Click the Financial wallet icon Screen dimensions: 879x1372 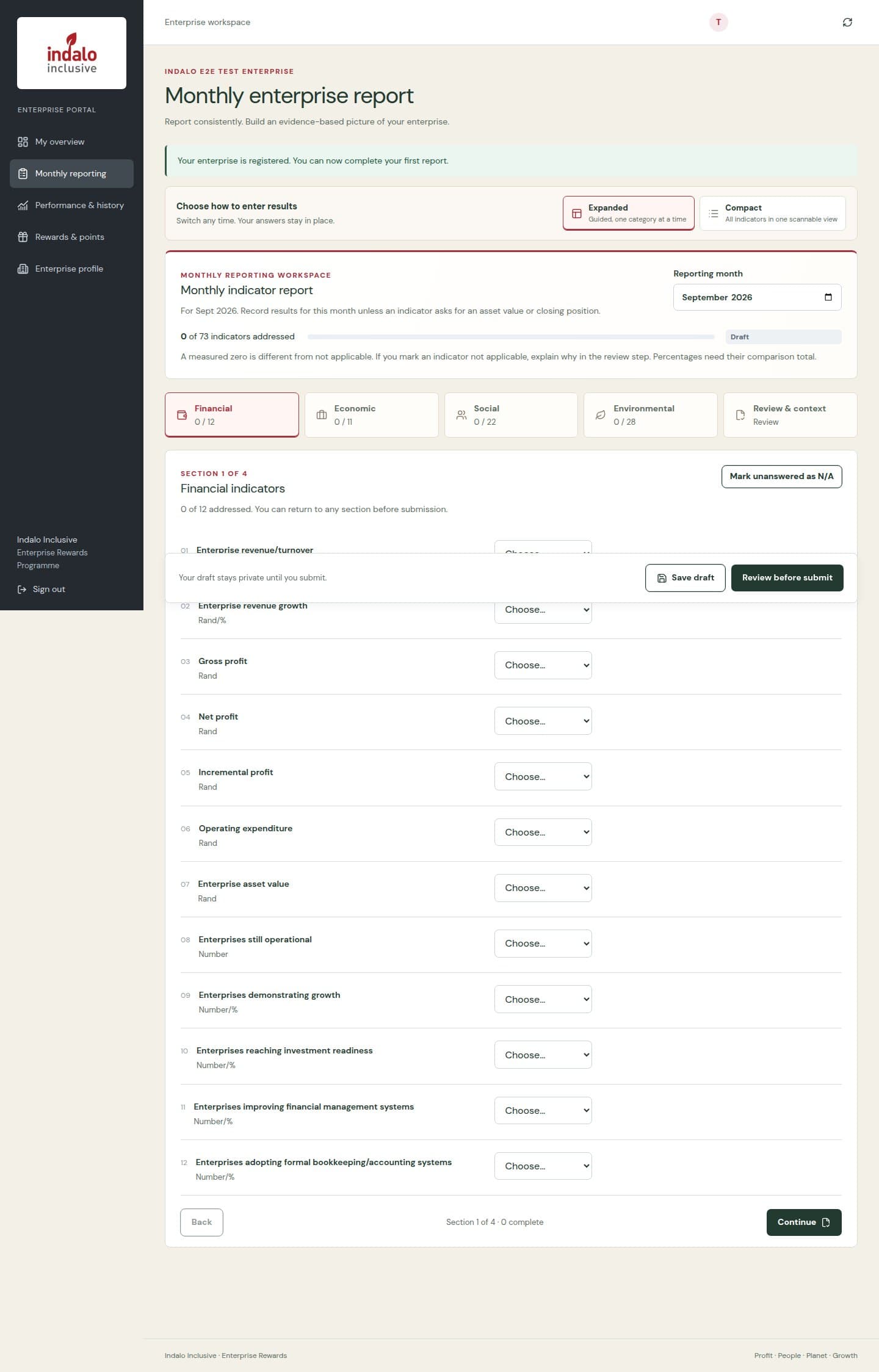[x=182, y=415]
